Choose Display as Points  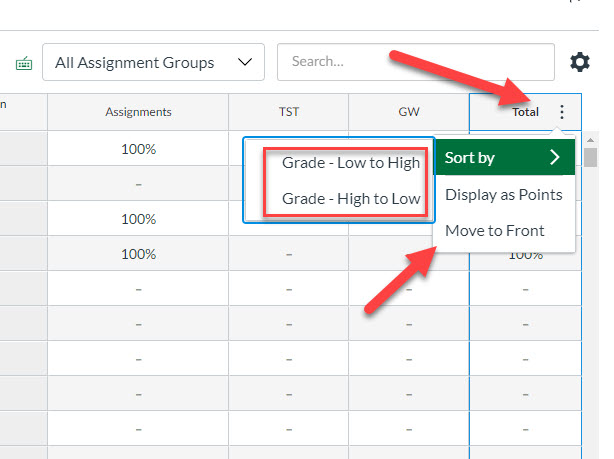(x=504, y=194)
